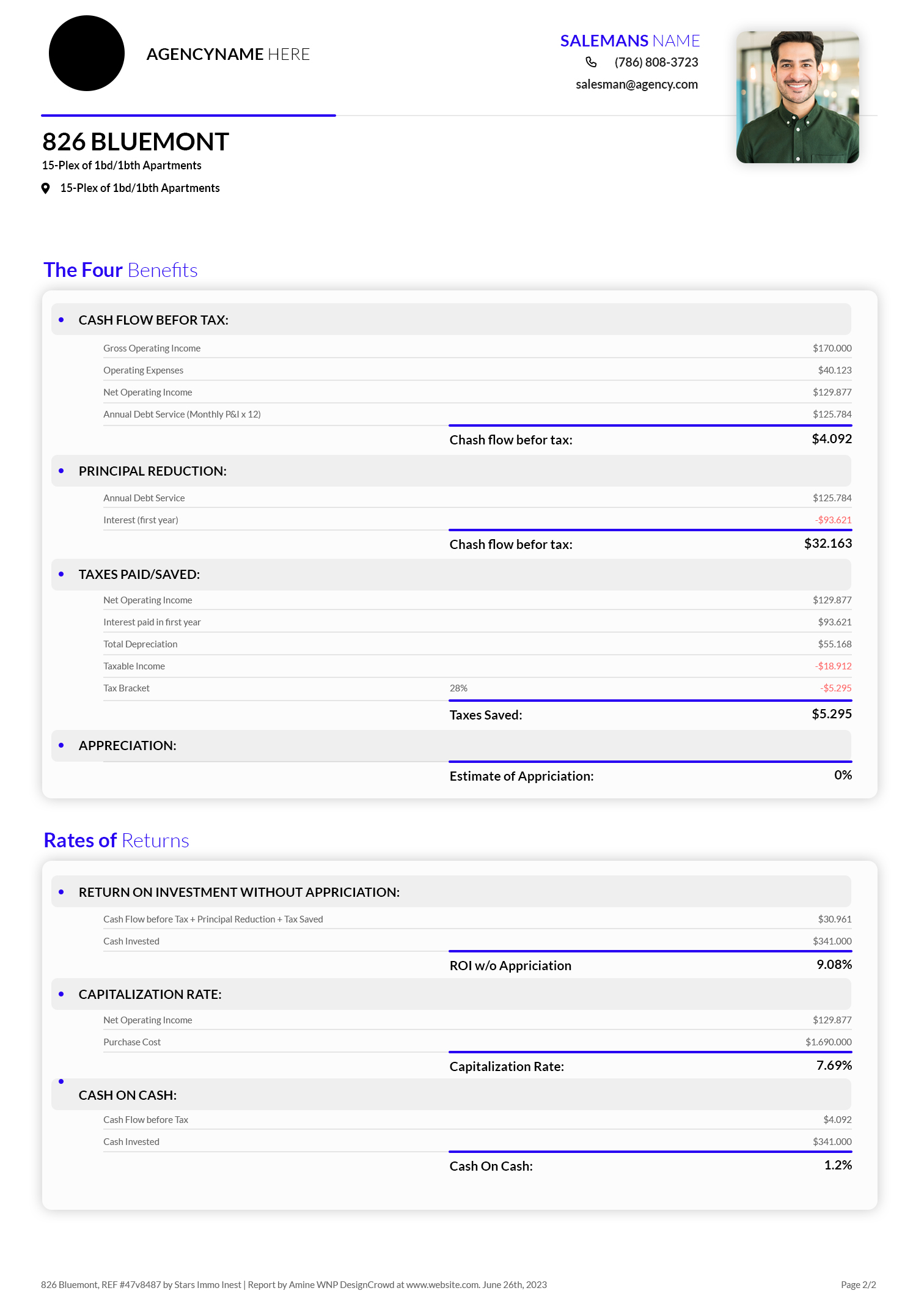Click the bullet next to CASH FLOW BEFOR TAX
The image size is (924, 1307).
coord(61,320)
